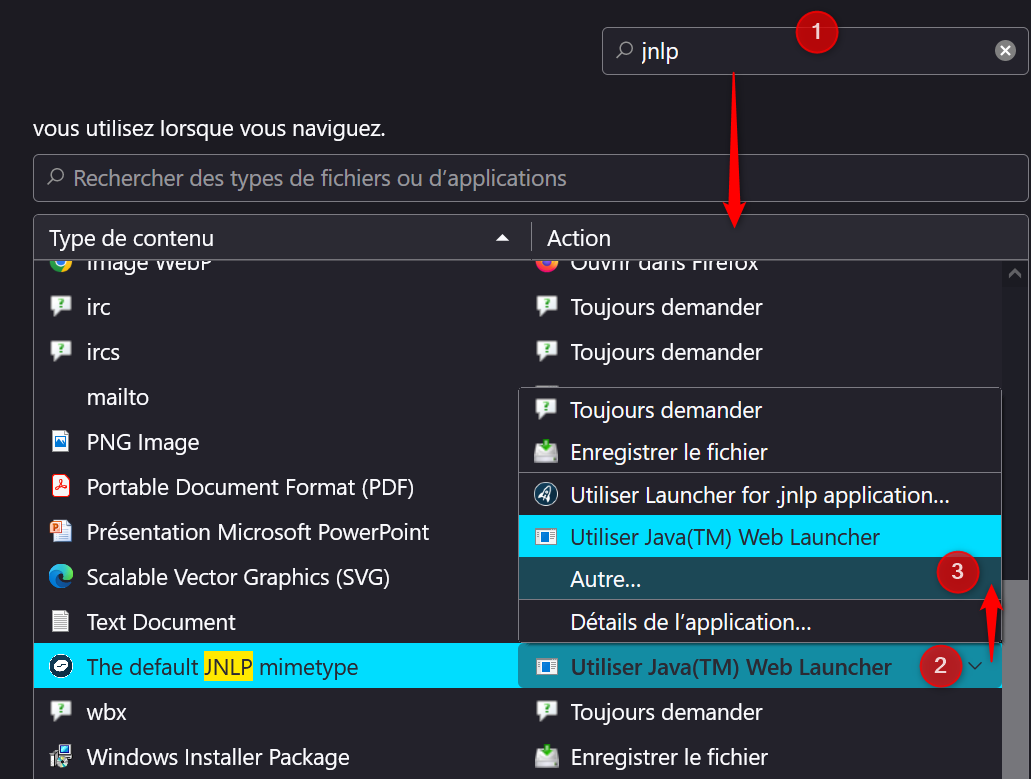
Task: Expand the JNLP action dropdown chevron
Action: click(x=975, y=667)
